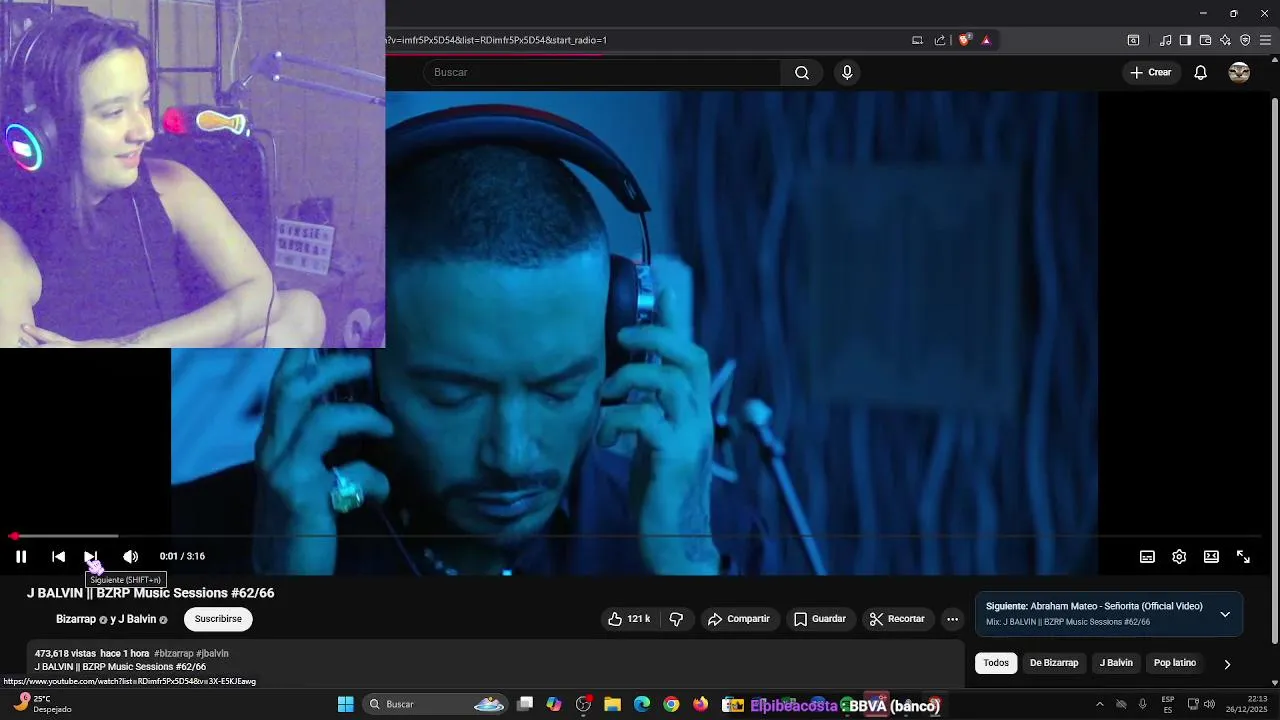
Task: Open the media playlist music note icon
Action: tap(1165, 40)
